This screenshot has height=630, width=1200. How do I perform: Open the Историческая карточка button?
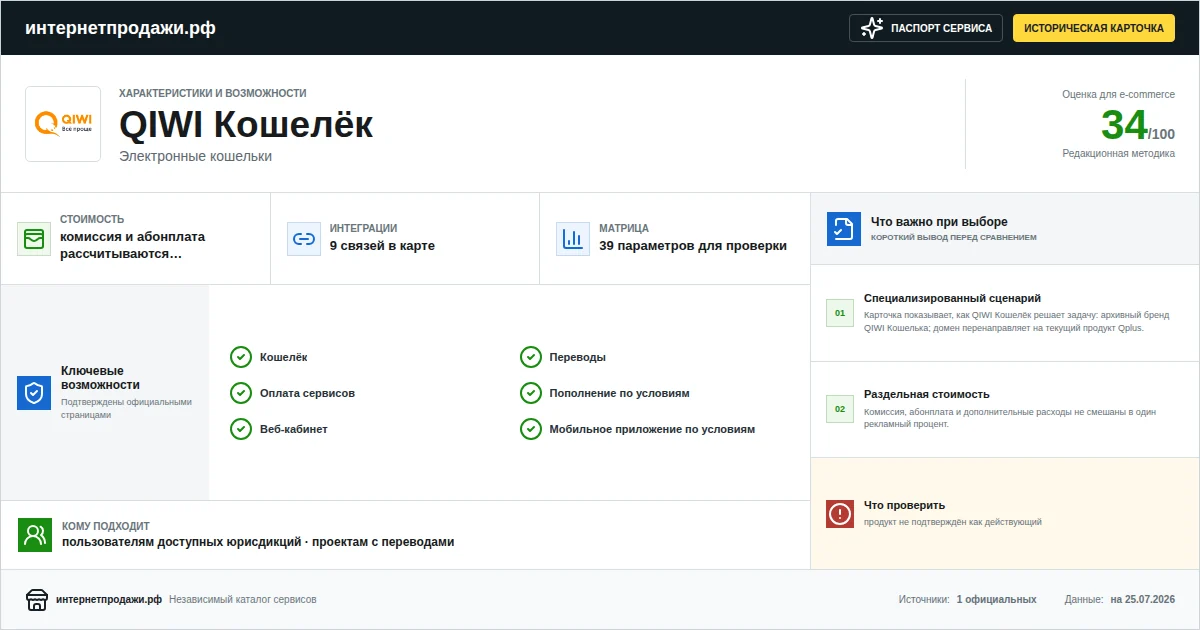click(1094, 28)
